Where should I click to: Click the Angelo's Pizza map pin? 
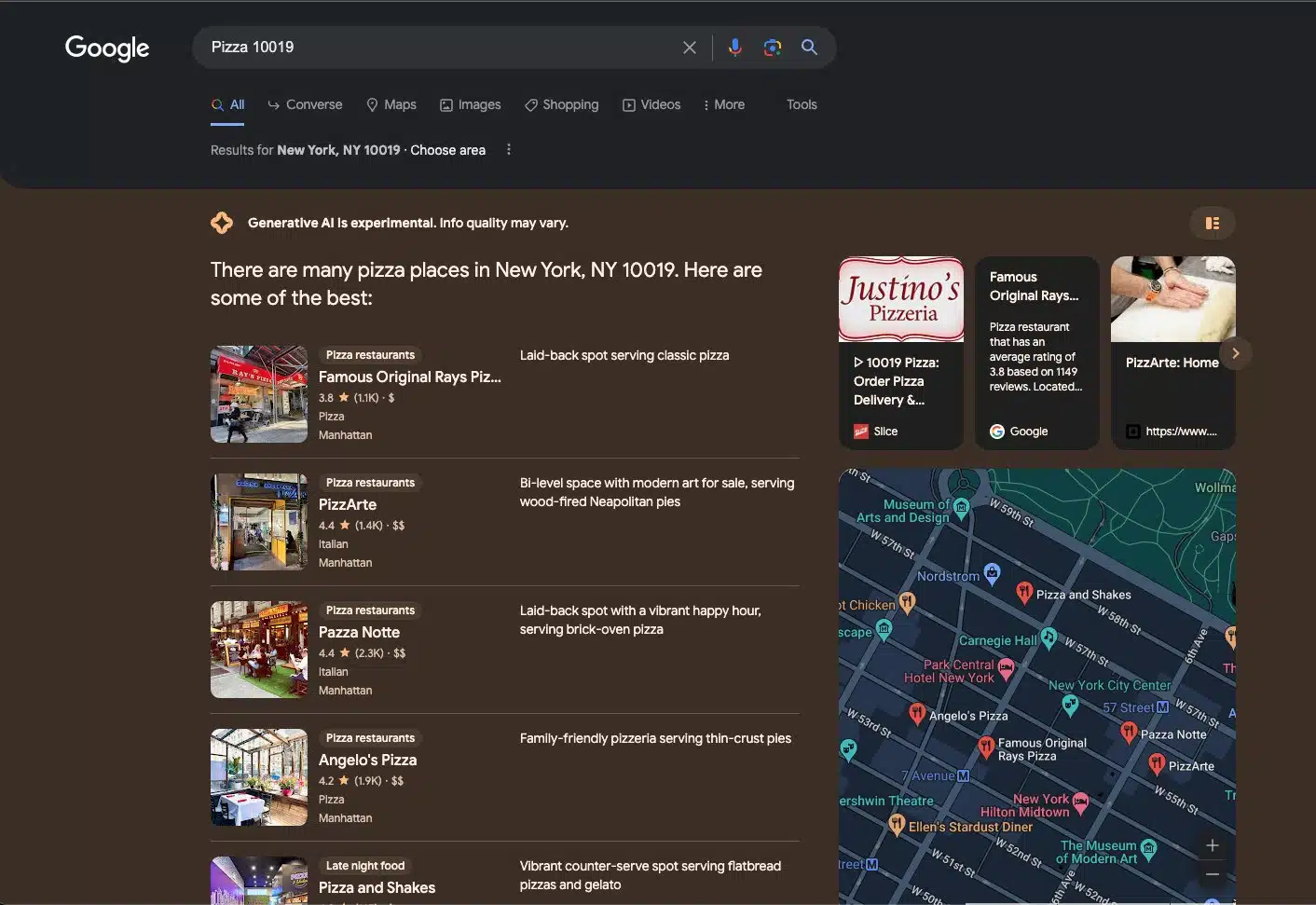pyautogui.click(x=917, y=714)
